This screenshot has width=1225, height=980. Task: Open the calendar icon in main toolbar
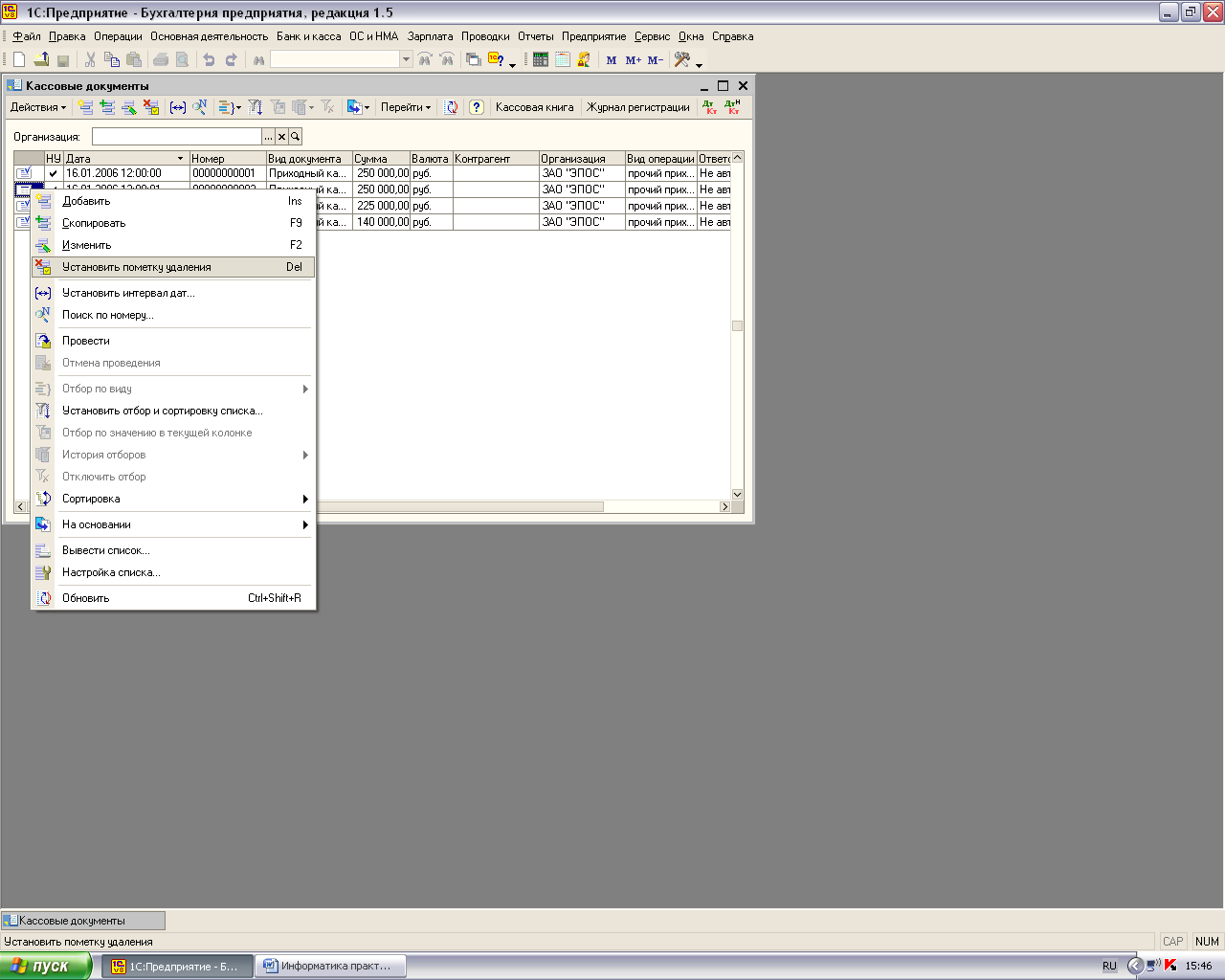[562, 59]
